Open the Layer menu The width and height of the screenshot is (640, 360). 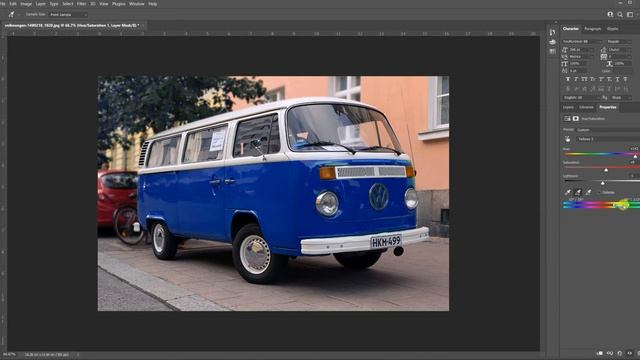[40, 4]
